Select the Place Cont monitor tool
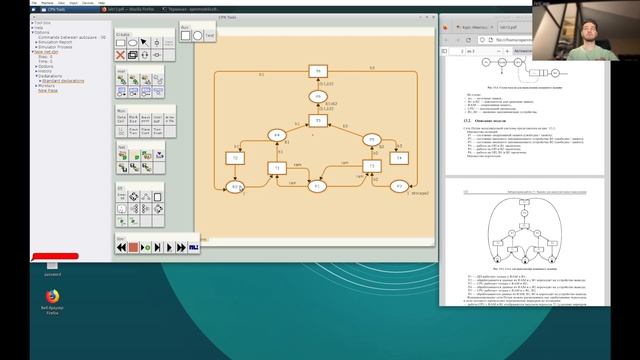Screen dimensions: 640x360 pyautogui.click(x=145, y=131)
